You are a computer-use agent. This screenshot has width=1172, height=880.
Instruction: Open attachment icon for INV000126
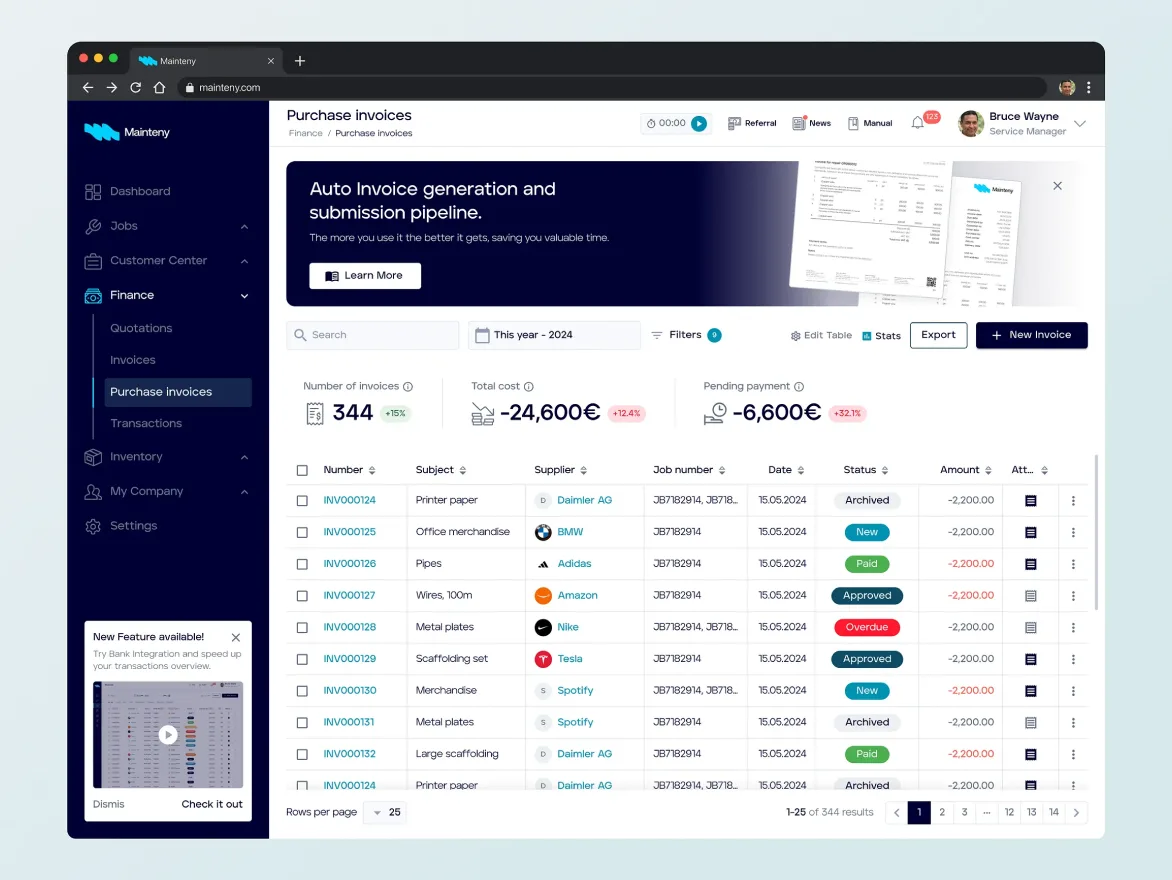(x=1031, y=564)
